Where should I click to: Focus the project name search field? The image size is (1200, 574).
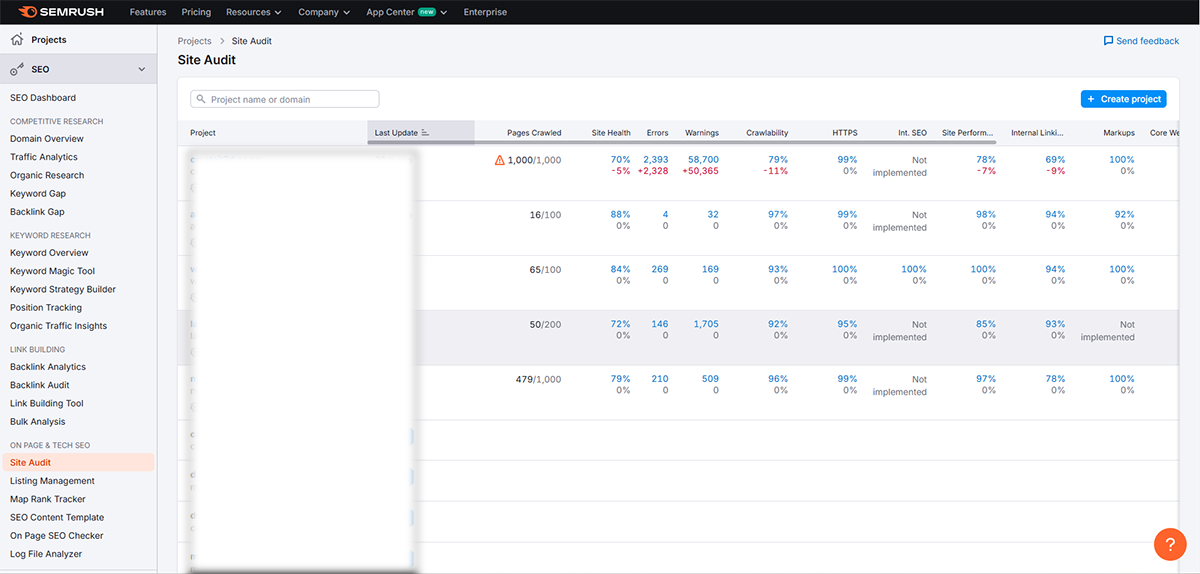285,99
